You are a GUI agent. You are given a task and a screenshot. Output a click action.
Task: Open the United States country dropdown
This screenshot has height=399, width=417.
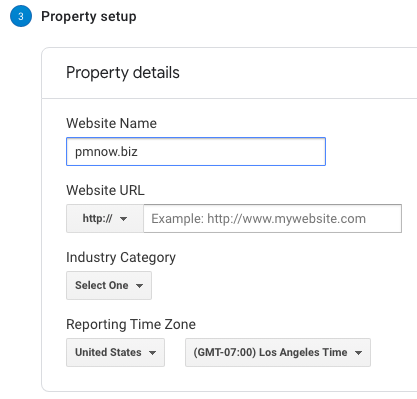tap(115, 352)
